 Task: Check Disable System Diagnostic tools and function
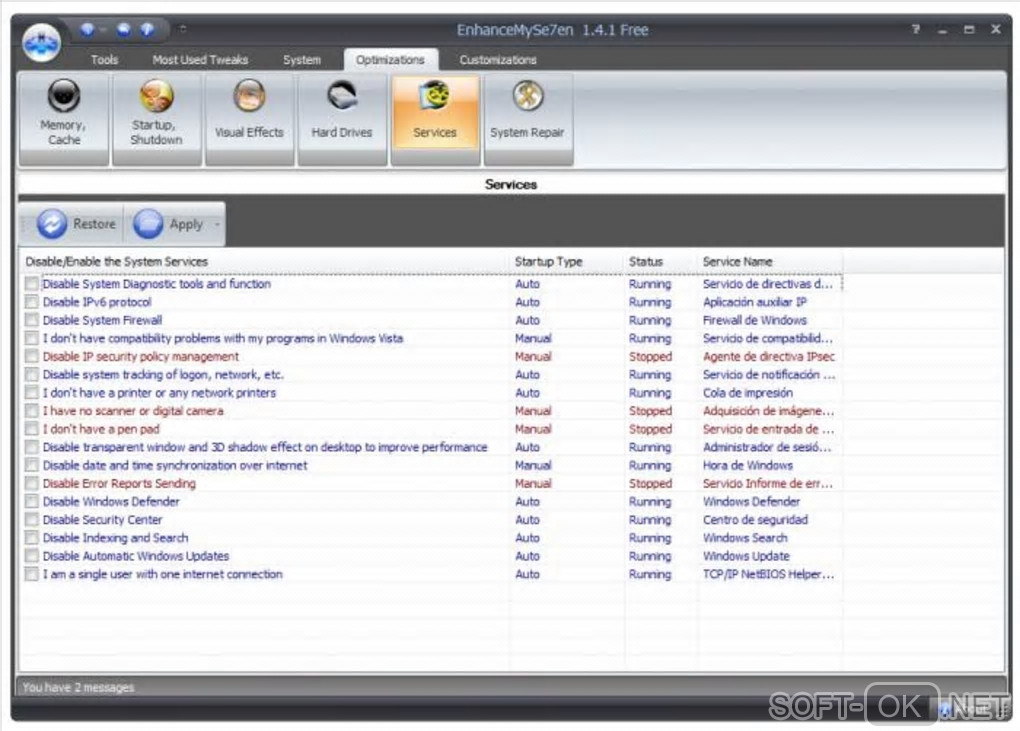pyautogui.click(x=31, y=284)
